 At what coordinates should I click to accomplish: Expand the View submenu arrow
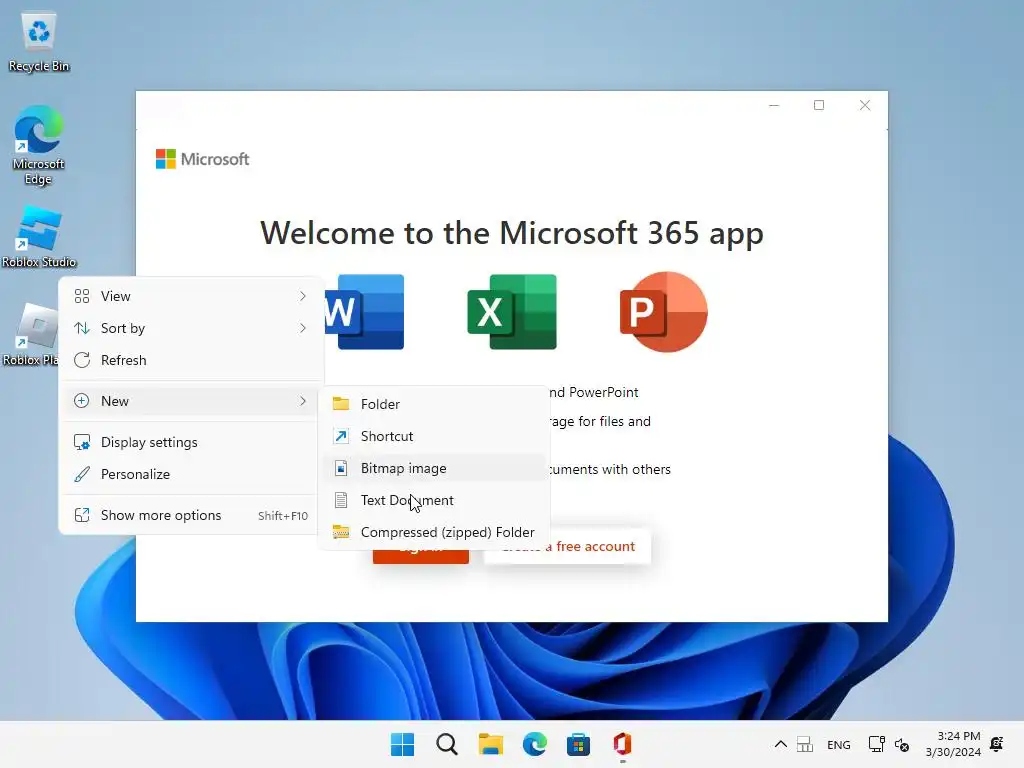[x=302, y=296]
